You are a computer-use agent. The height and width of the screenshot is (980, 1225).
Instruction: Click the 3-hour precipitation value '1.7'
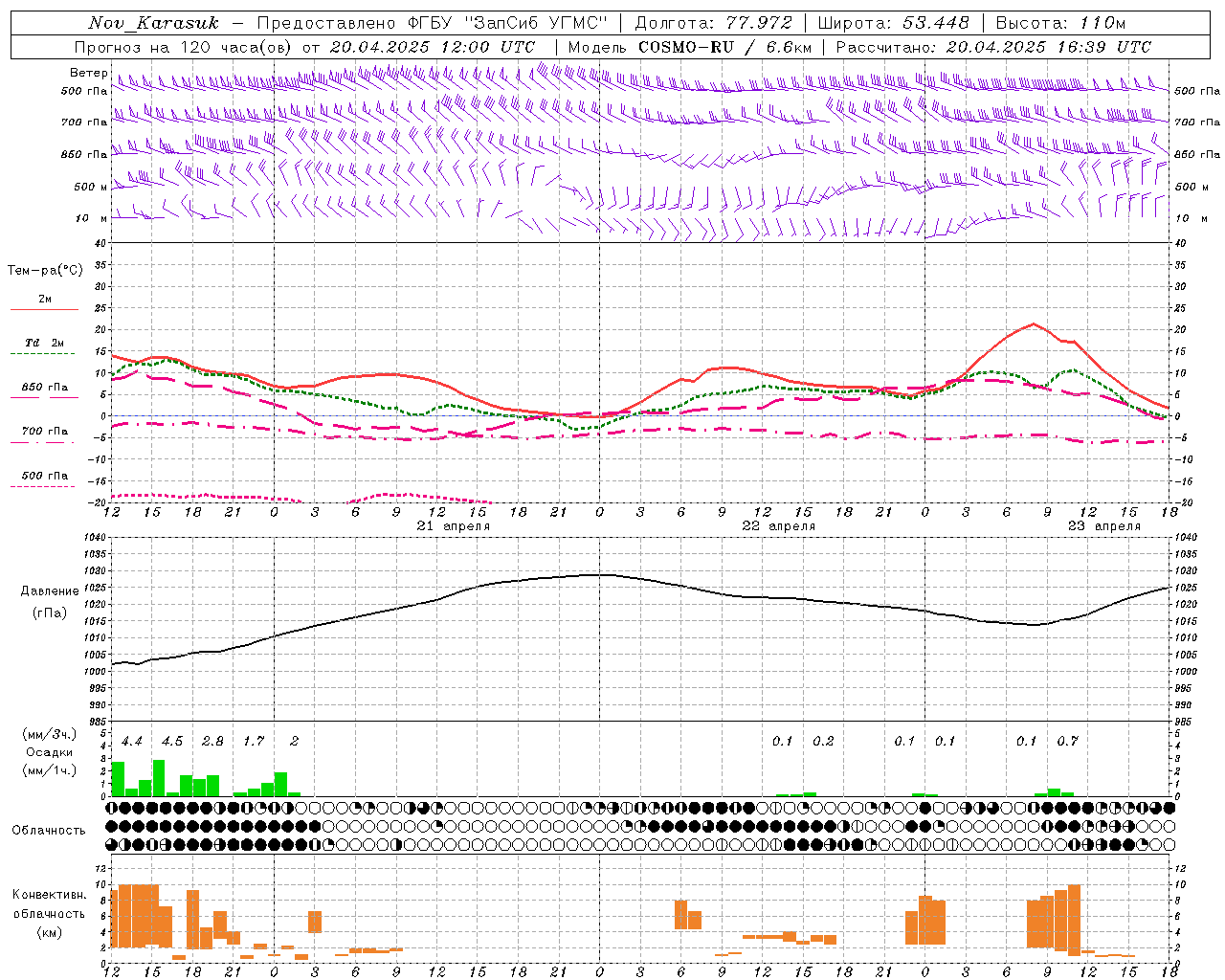[254, 742]
